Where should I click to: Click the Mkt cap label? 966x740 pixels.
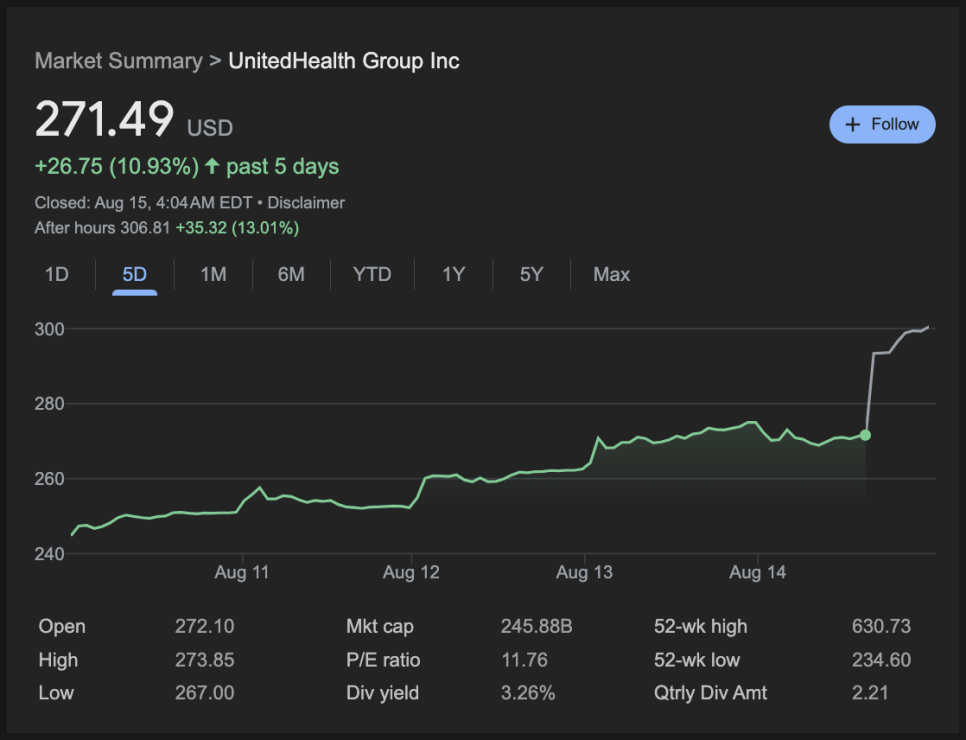(x=380, y=626)
